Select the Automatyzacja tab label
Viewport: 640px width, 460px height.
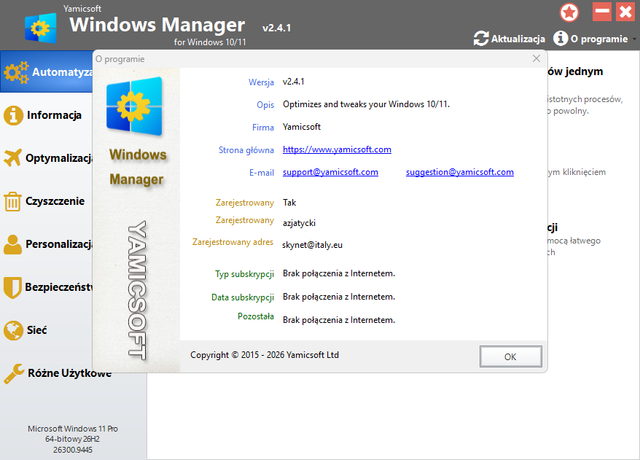coord(62,72)
